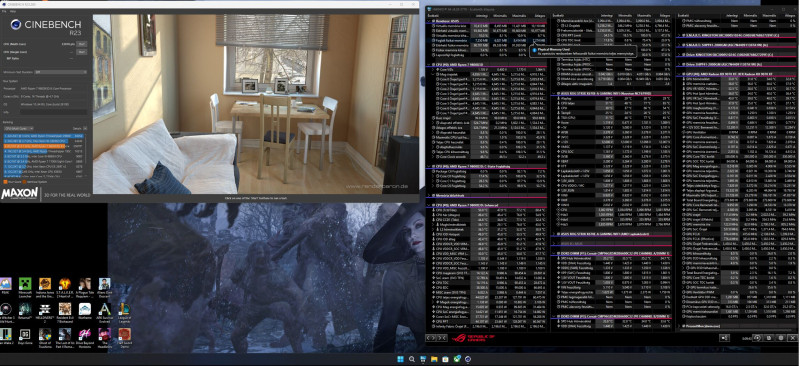Viewport: 800px width, 366px height.
Task: Open HWiNFO settings gear icon
Action: (781, 338)
